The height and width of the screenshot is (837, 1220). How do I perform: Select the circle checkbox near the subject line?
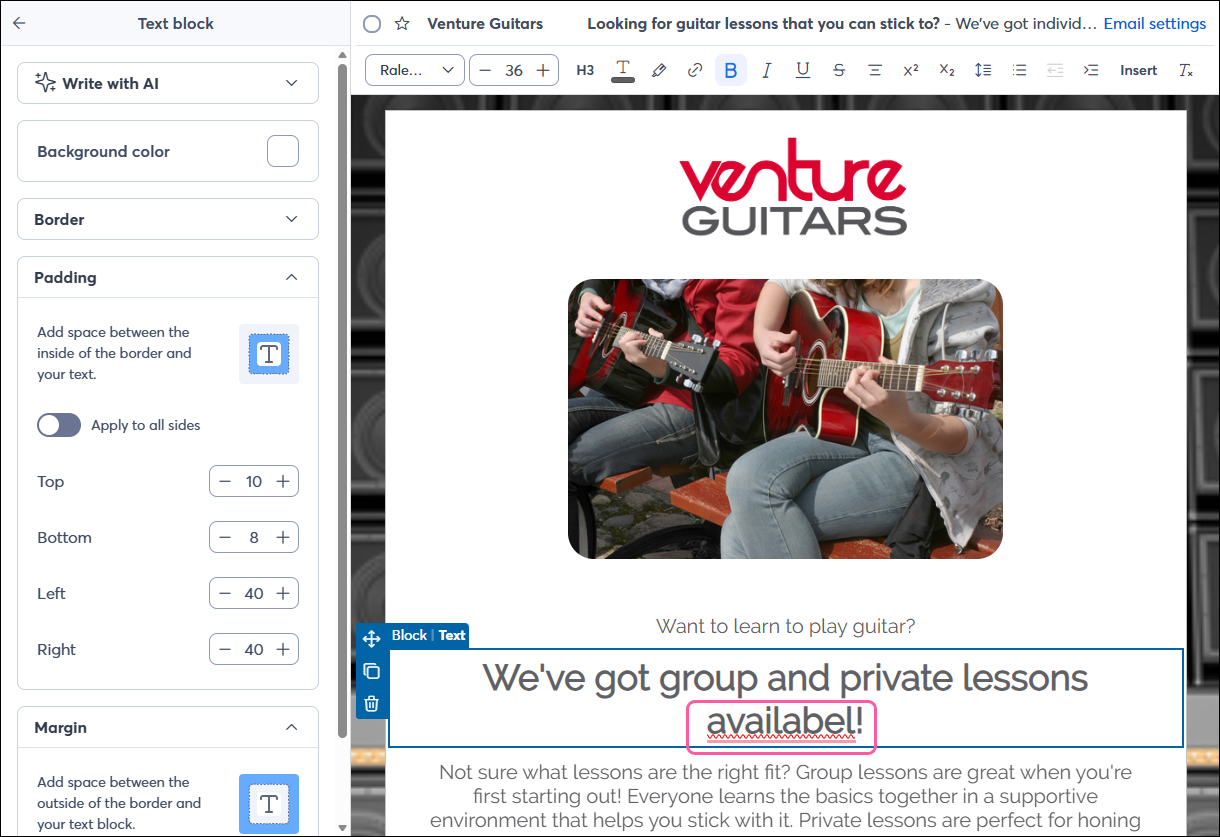pyautogui.click(x=371, y=23)
